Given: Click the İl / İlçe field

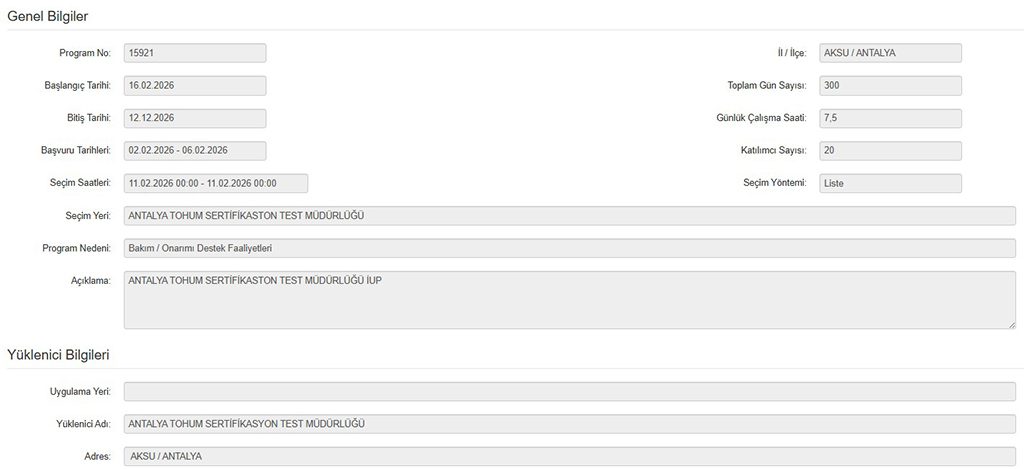Looking at the screenshot, I should click(890, 53).
